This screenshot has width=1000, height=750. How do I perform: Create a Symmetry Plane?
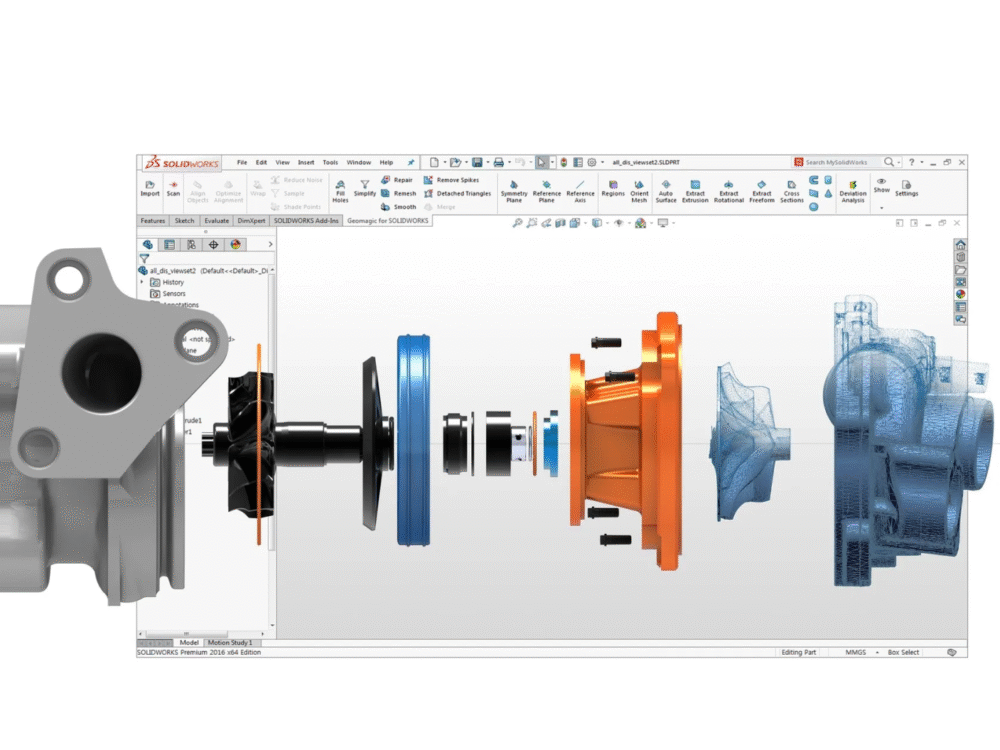pos(514,191)
